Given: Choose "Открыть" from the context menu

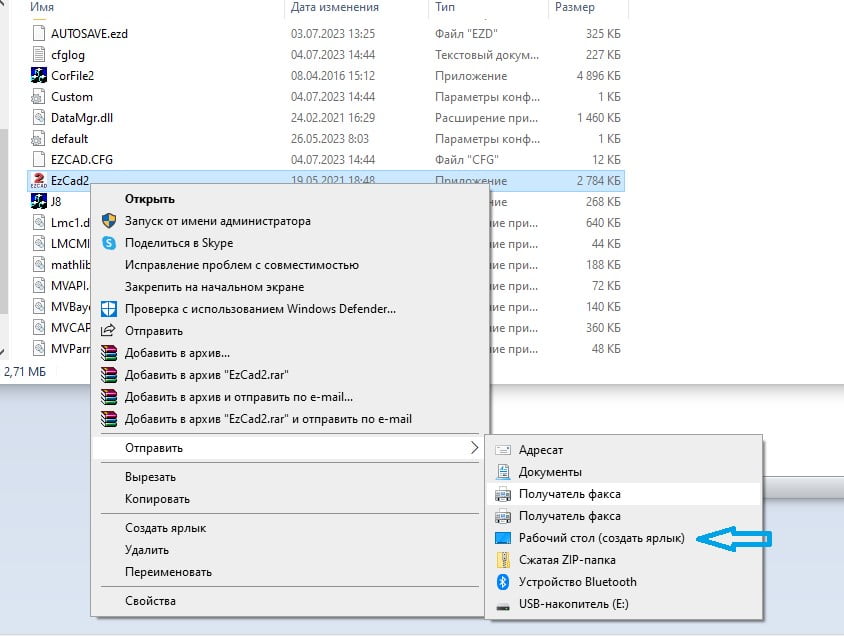Looking at the screenshot, I should pos(150,199).
